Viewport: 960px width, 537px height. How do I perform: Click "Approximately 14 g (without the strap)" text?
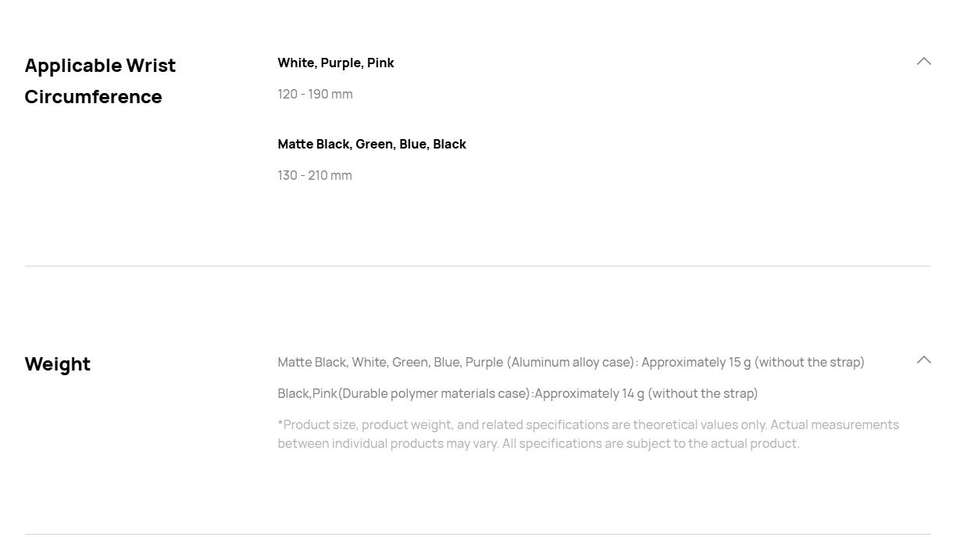pos(646,393)
